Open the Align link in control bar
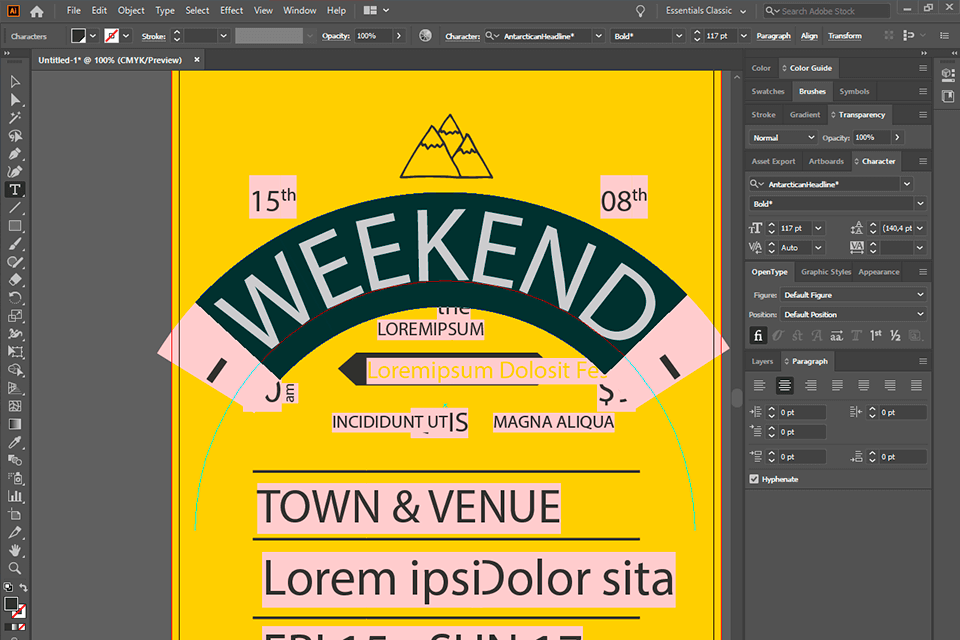 click(809, 36)
